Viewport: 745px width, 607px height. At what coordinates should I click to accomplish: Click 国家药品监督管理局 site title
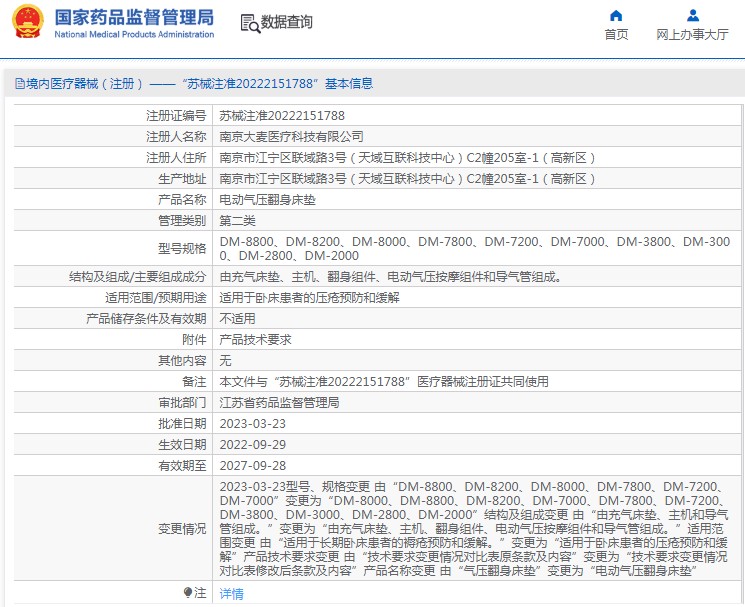[134, 17]
